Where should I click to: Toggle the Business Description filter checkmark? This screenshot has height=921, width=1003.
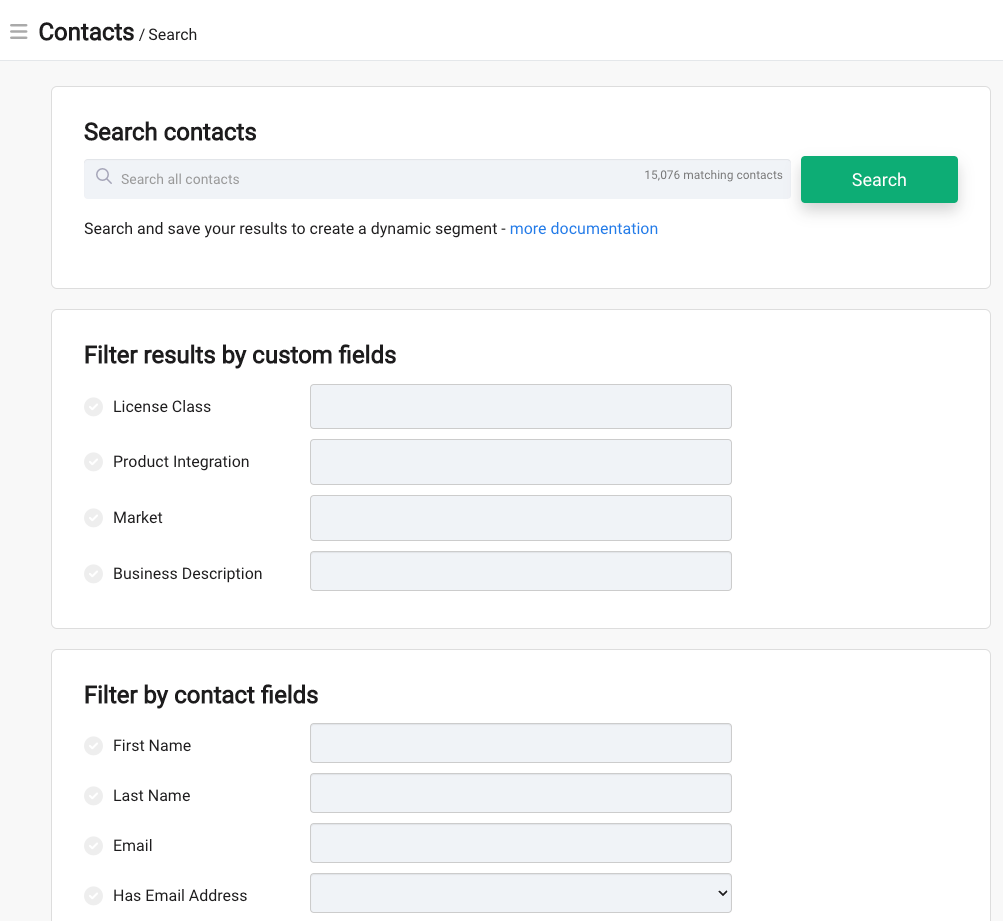click(93, 574)
